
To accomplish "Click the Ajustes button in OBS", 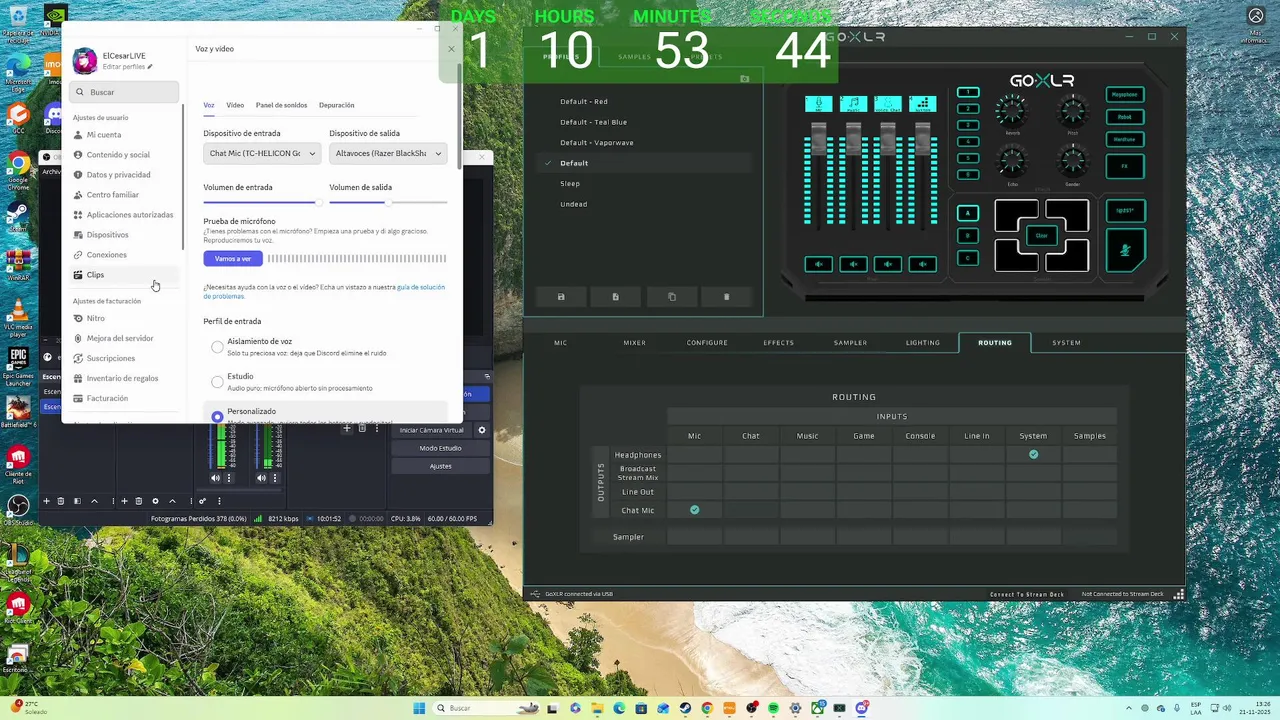I will (x=440, y=466).
